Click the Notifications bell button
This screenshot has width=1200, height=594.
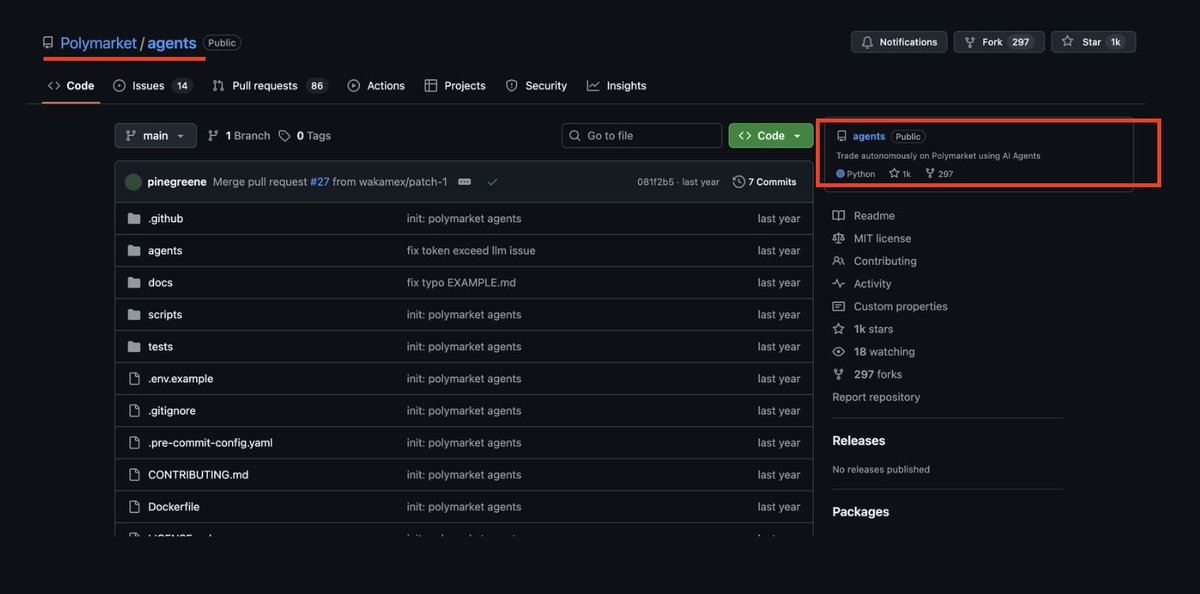[898, 42]
